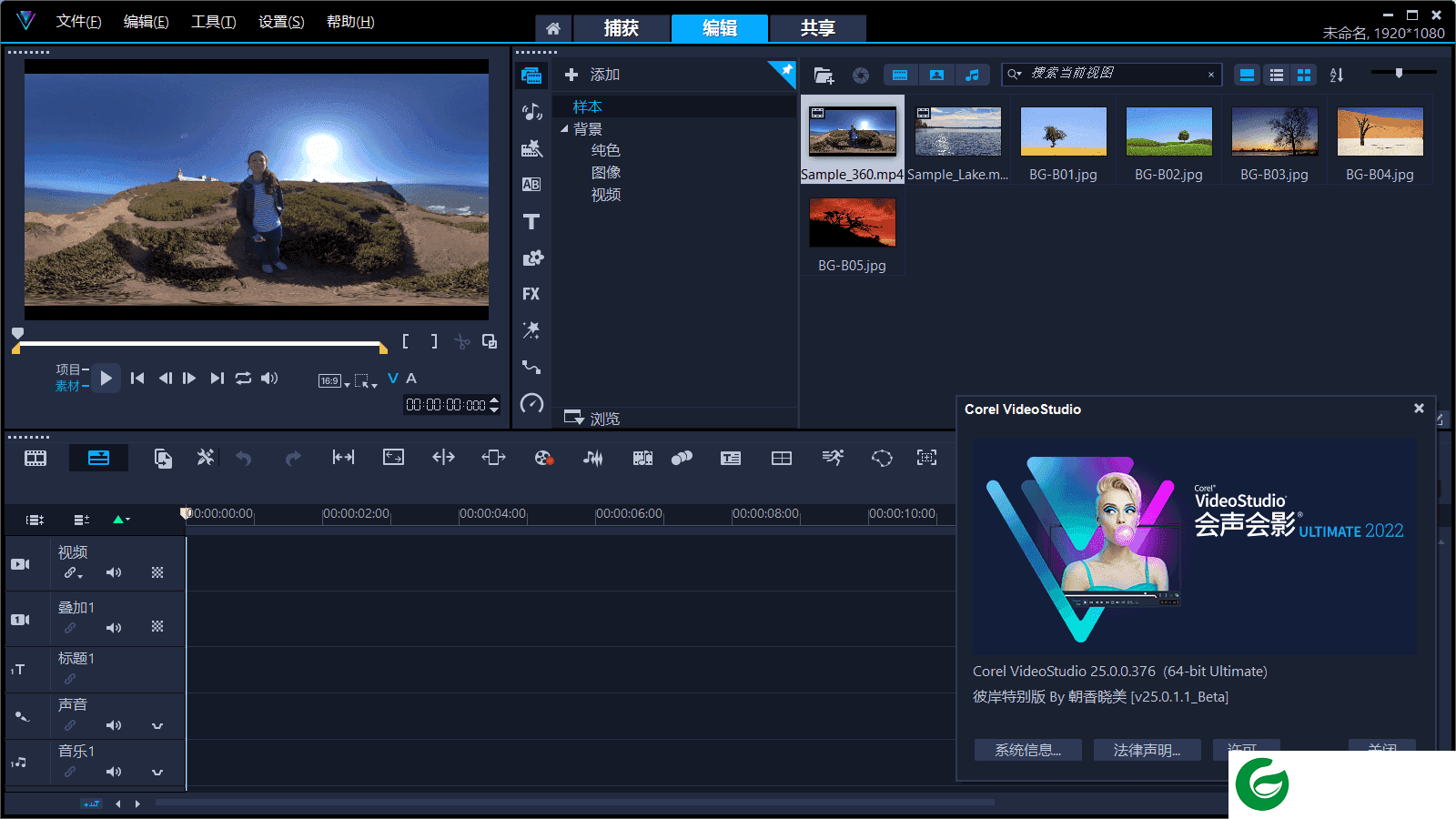Collapse the 背景 tree folder

click(x=564, y=129)
